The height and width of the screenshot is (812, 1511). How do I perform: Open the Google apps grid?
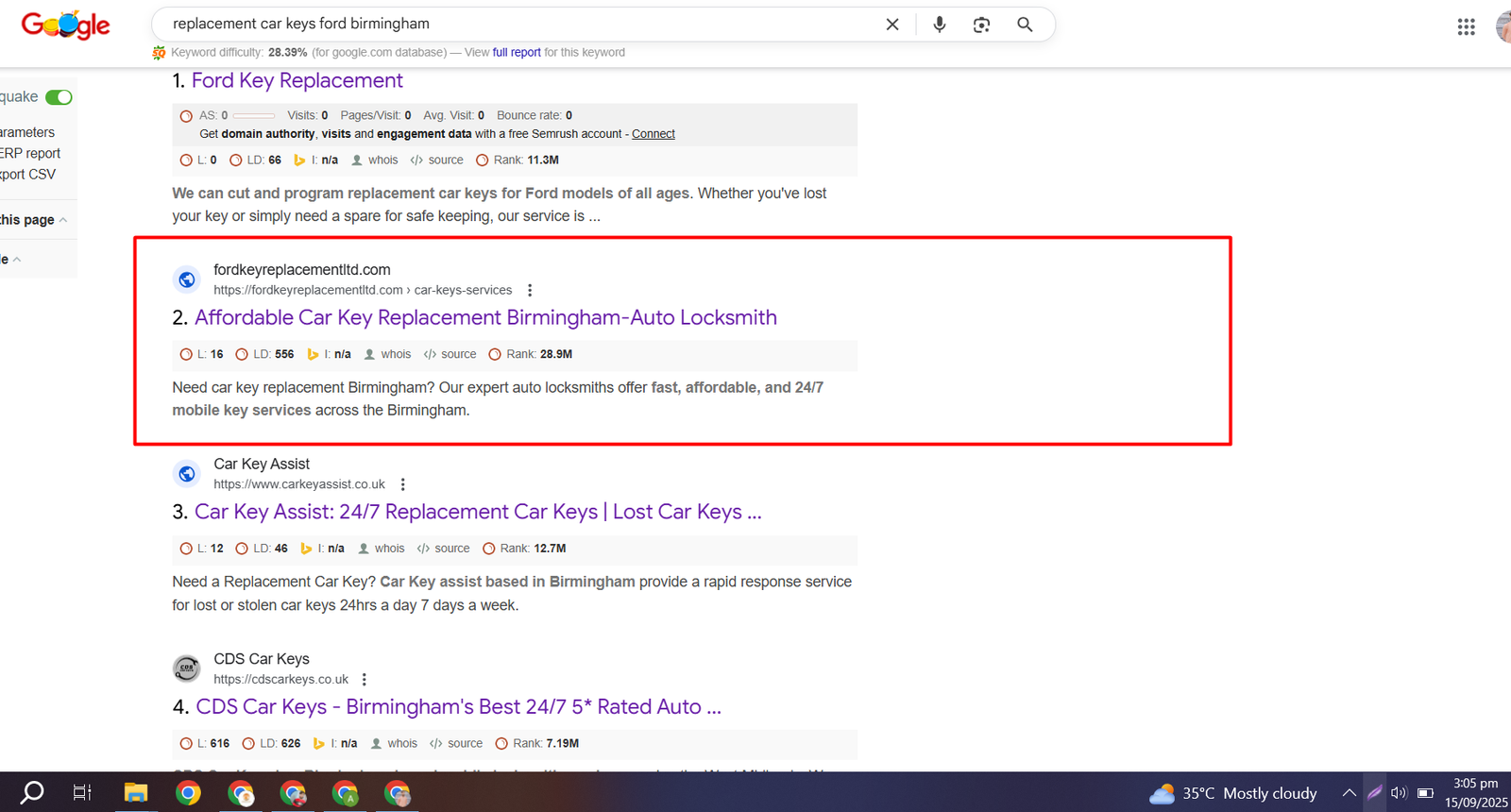1466,27
